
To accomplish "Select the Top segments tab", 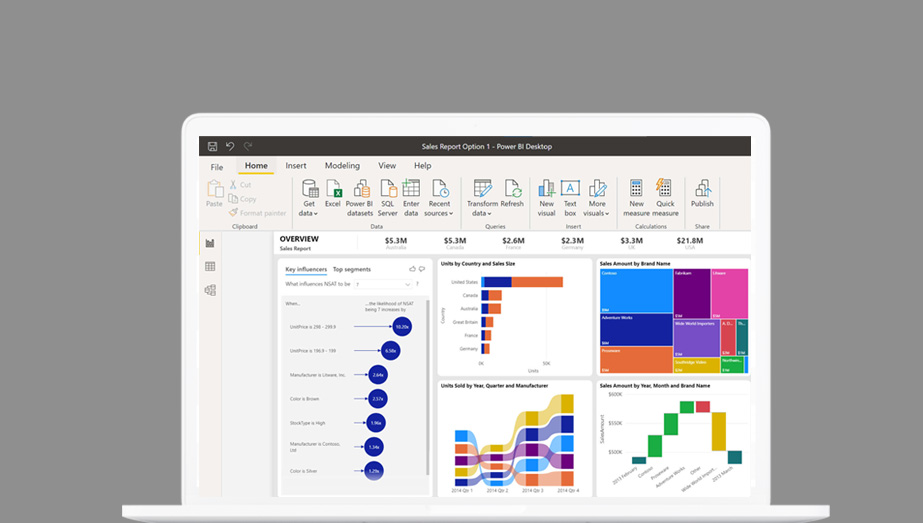I will coord(352,269).
